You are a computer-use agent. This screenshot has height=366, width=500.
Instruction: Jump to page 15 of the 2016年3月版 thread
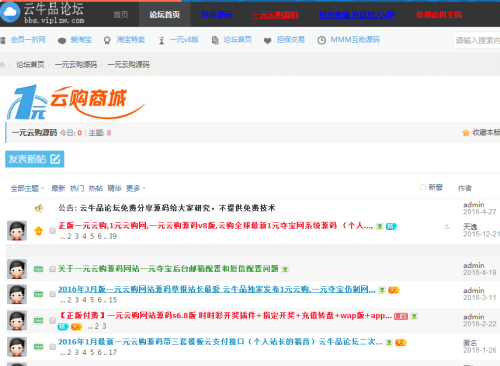point(113,300)
